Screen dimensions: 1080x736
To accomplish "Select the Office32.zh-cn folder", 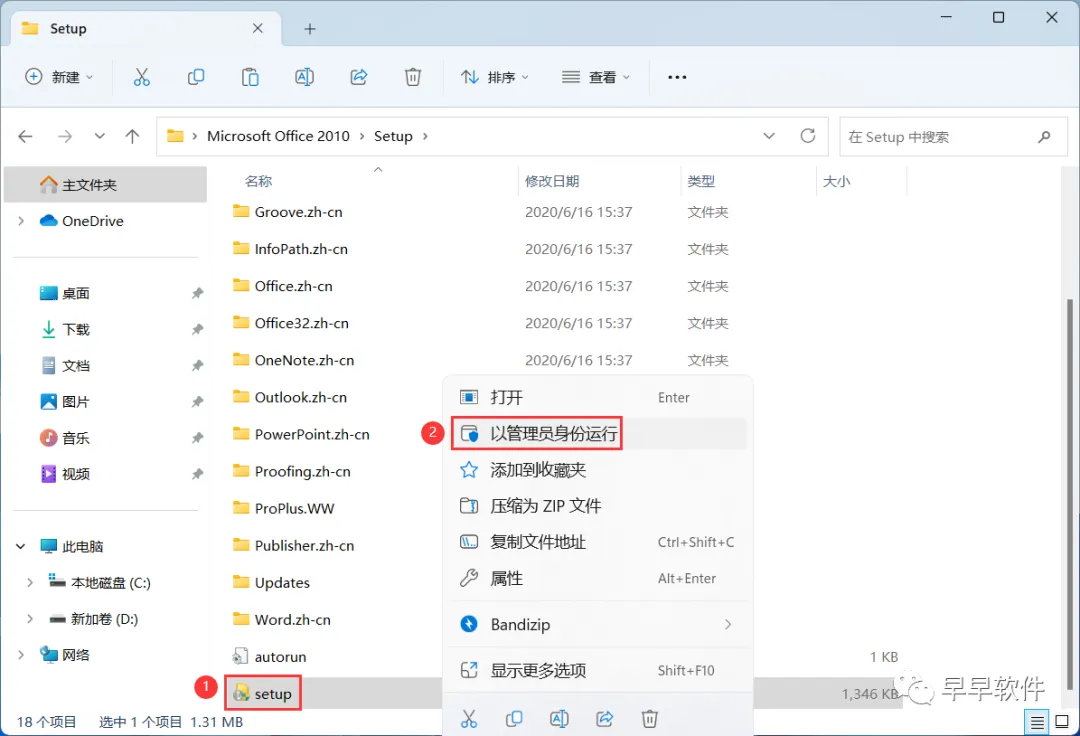I will 302,323.
